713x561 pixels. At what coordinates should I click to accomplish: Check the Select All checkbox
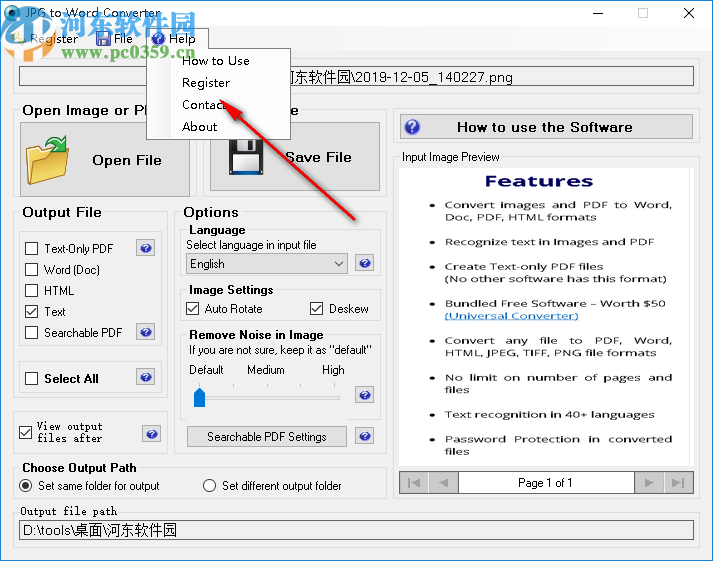click(31, 378)
